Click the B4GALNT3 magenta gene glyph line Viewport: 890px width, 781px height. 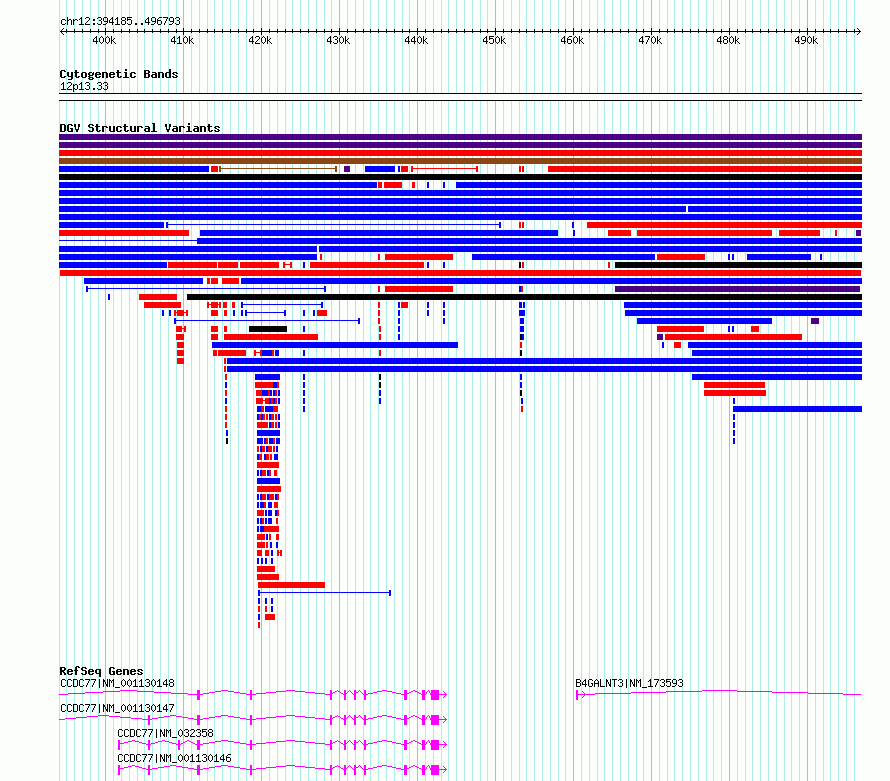[x=719, y=693]
